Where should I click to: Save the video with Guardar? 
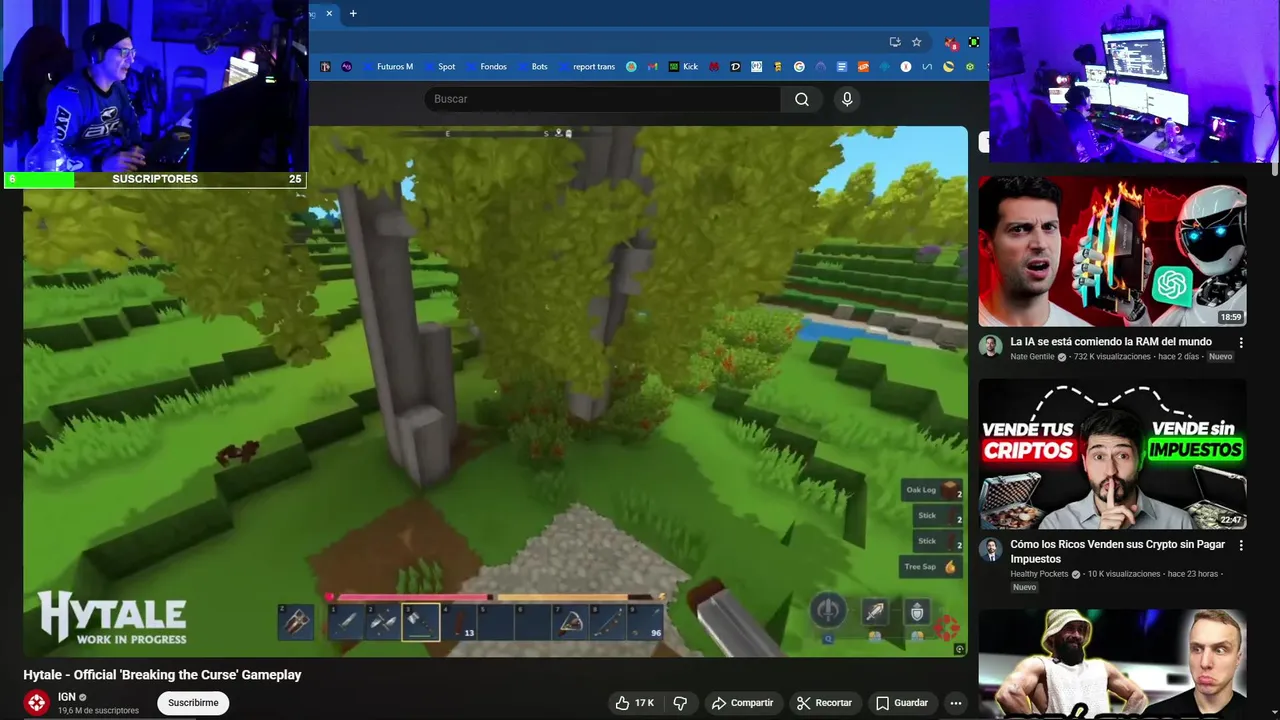click(902, 703)
